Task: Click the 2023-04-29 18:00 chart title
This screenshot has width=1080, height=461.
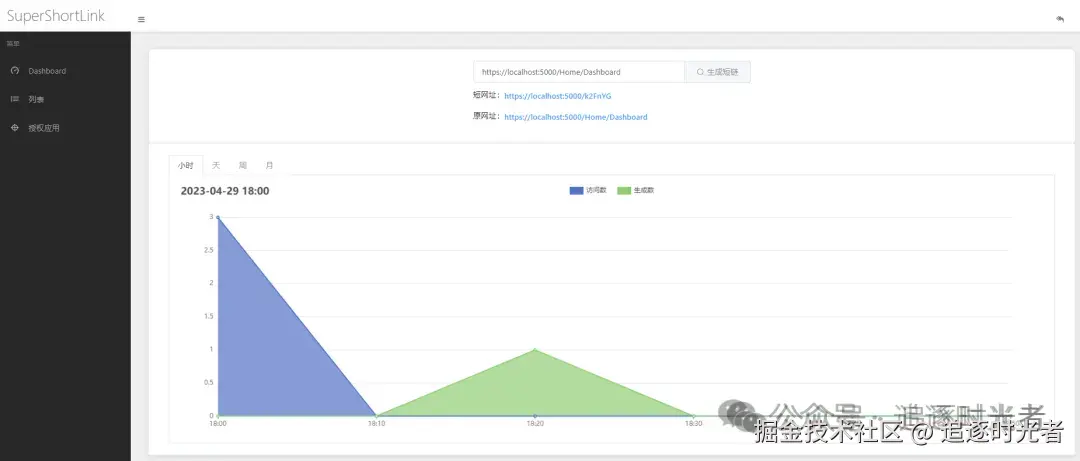Action: coord(225,191)
